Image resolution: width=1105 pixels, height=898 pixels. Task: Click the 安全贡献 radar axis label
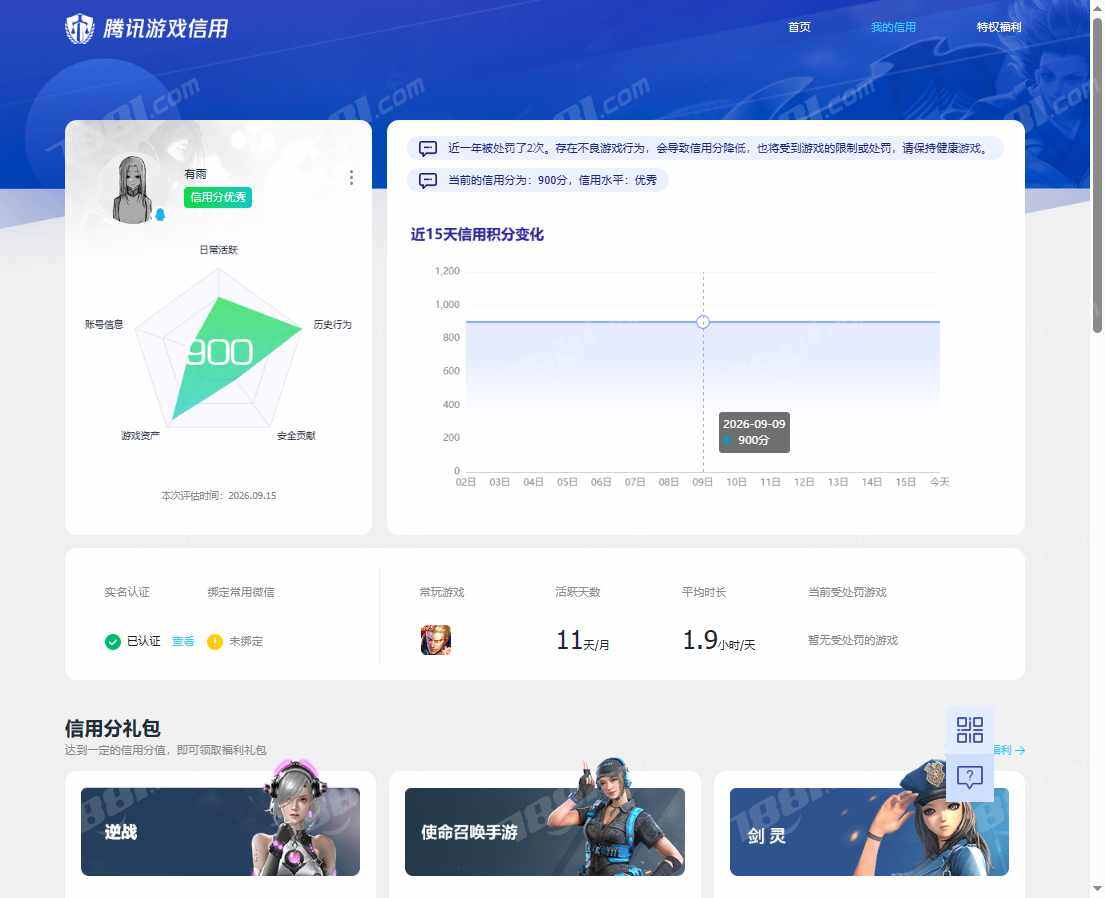point(296,436)
